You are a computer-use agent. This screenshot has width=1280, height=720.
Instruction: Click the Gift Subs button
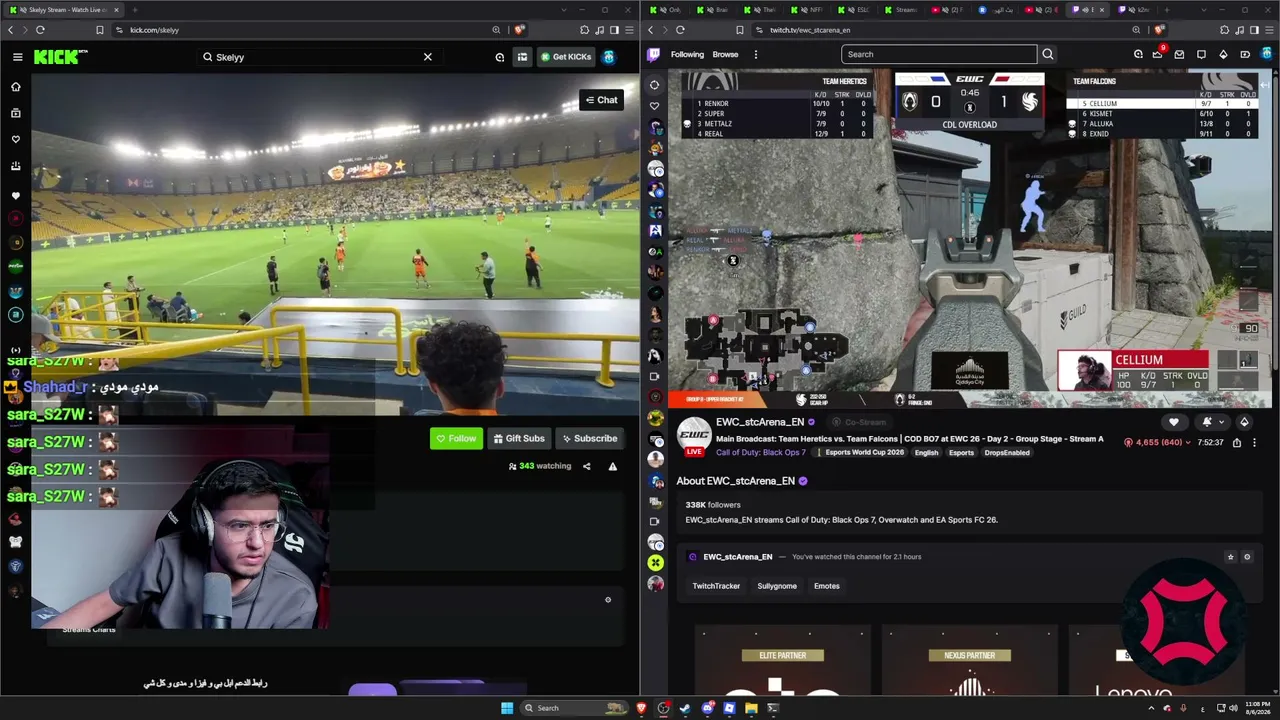(x=518, y=438)
